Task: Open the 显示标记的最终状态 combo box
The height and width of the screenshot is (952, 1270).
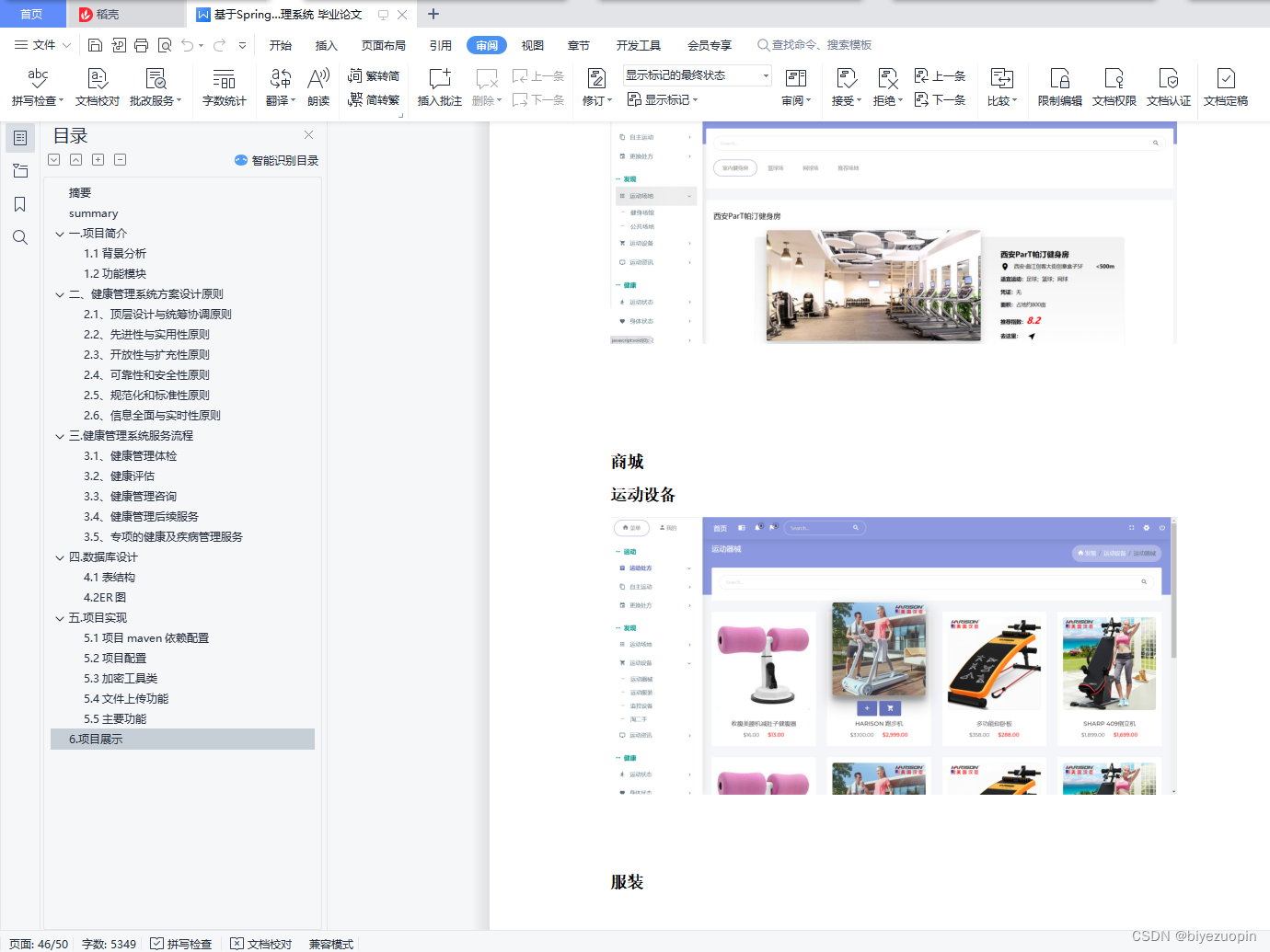Action: [697, 75]
